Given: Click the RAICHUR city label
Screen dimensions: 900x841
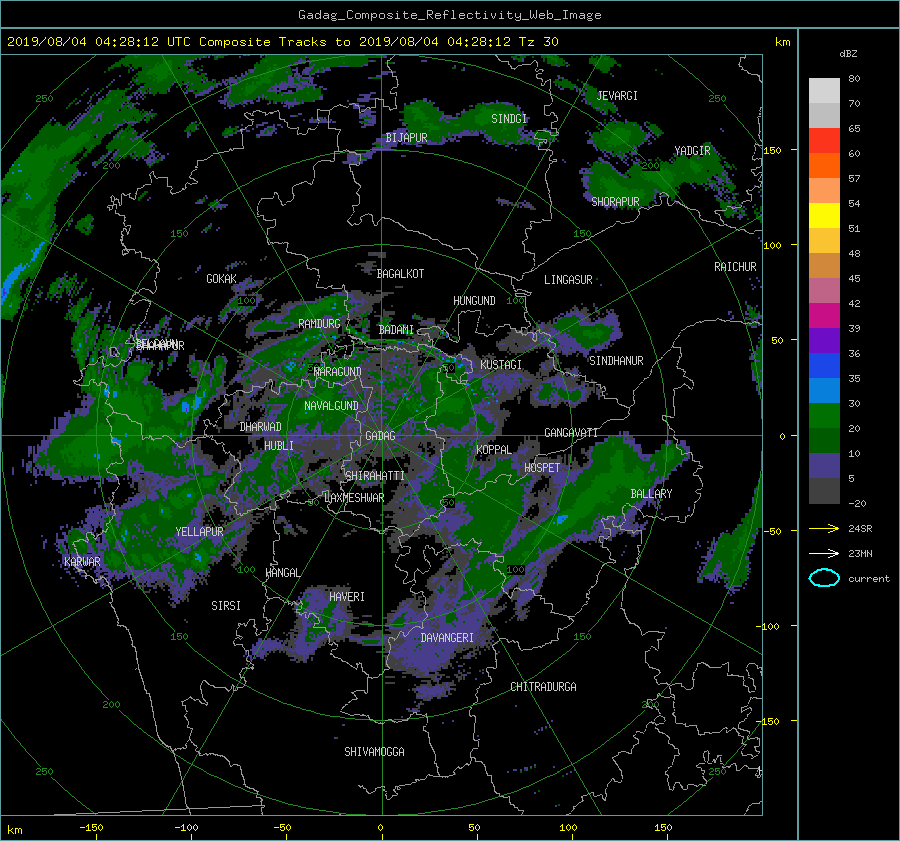Looking at the screenshot, I should pos(735,267).
